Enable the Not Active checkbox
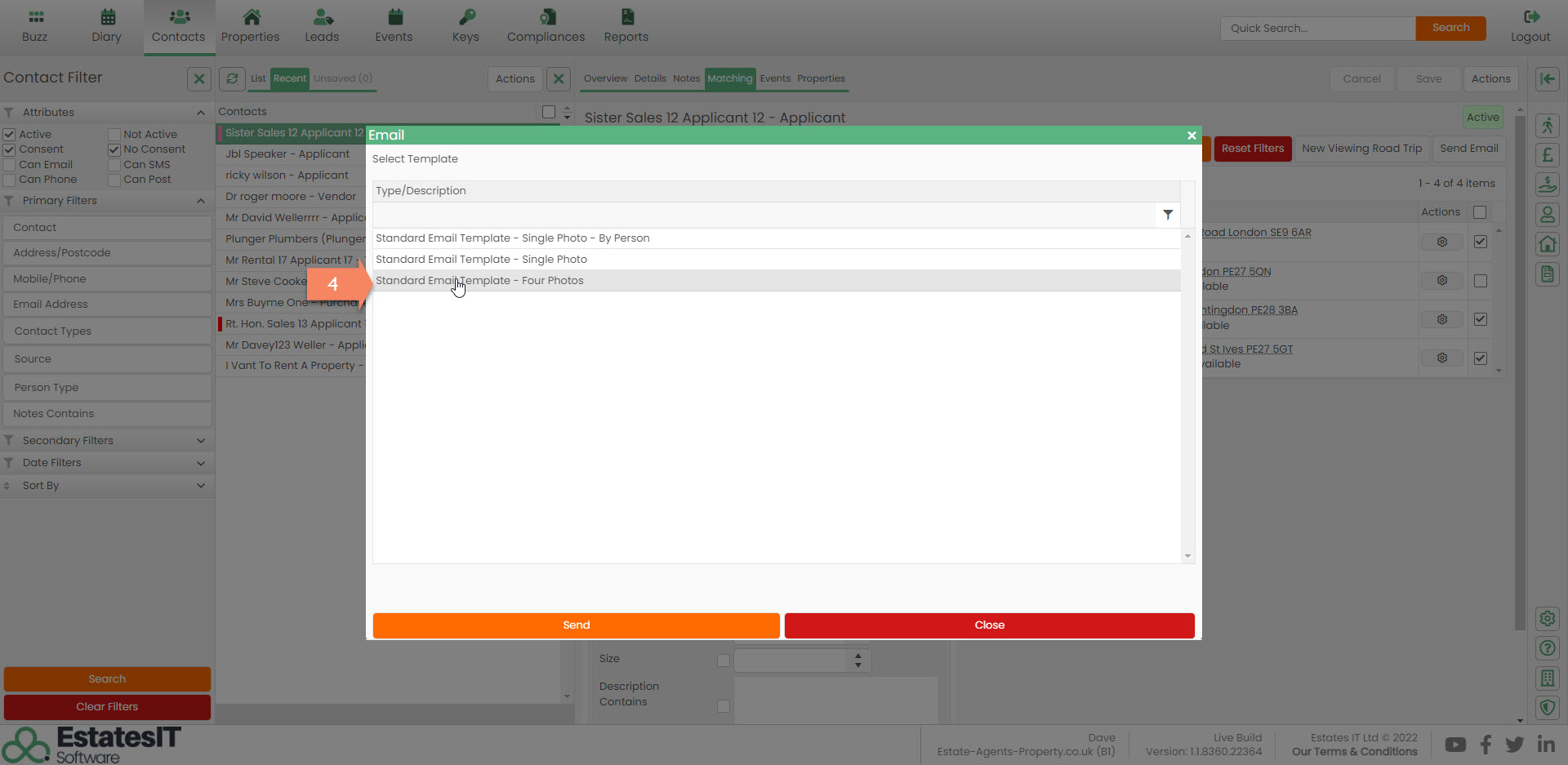Viewport: 1568px width, 765px height. point(114,135)
